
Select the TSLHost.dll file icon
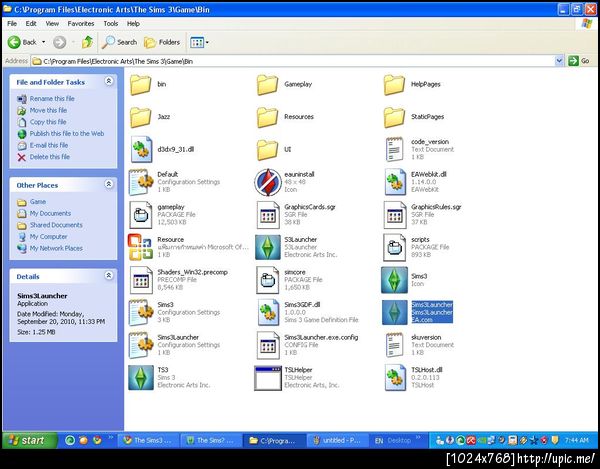395,378
